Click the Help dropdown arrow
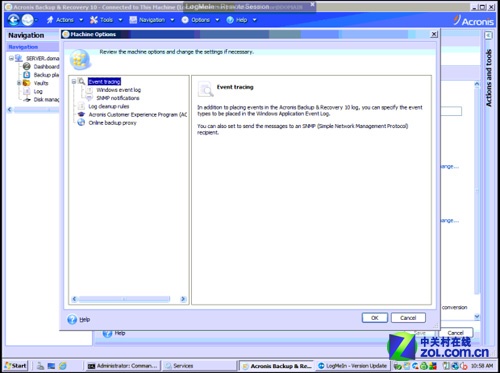The height and width of the screenshot is (373, 500). (255, 20)
